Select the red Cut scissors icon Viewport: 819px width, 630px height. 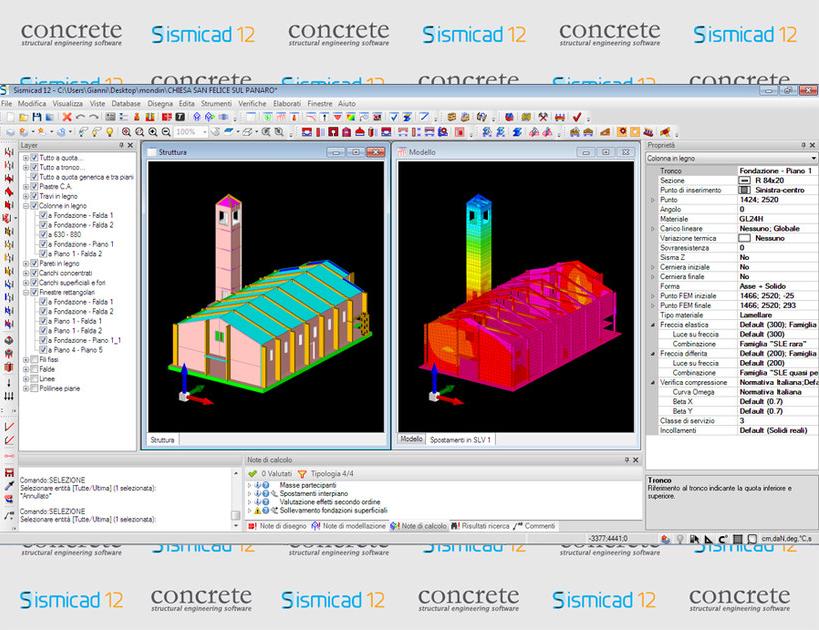(67, 116)
